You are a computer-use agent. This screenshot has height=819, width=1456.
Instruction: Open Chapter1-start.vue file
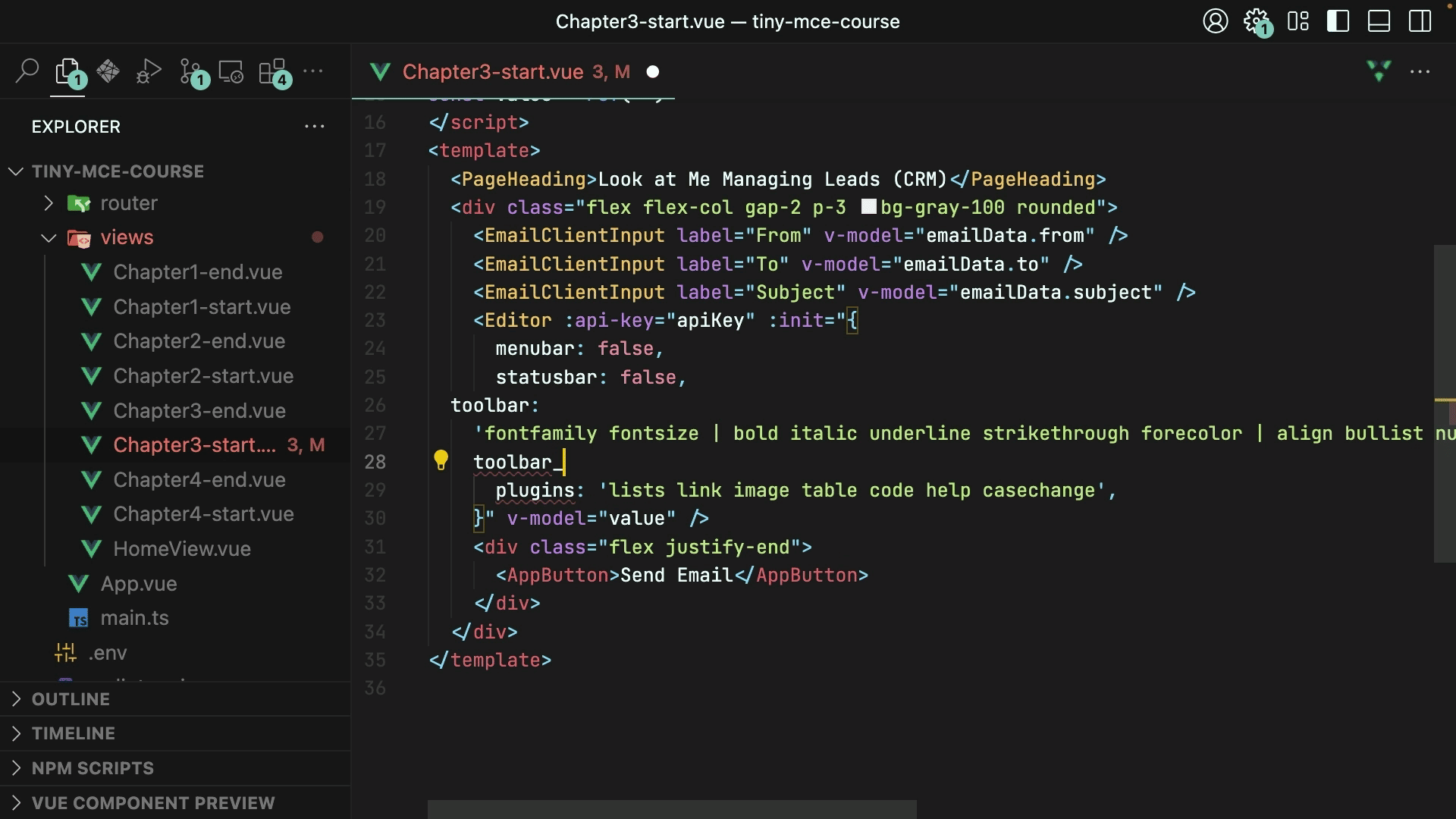202,307
